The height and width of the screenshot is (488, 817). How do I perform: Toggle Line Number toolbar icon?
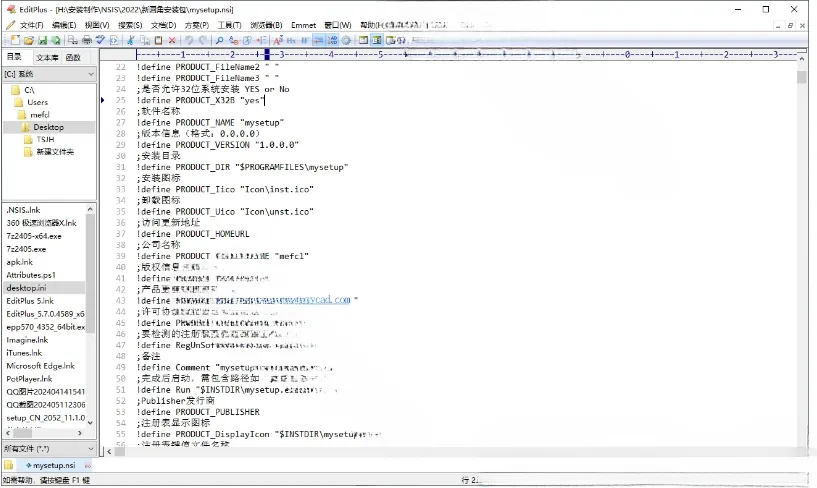[332, 40]
